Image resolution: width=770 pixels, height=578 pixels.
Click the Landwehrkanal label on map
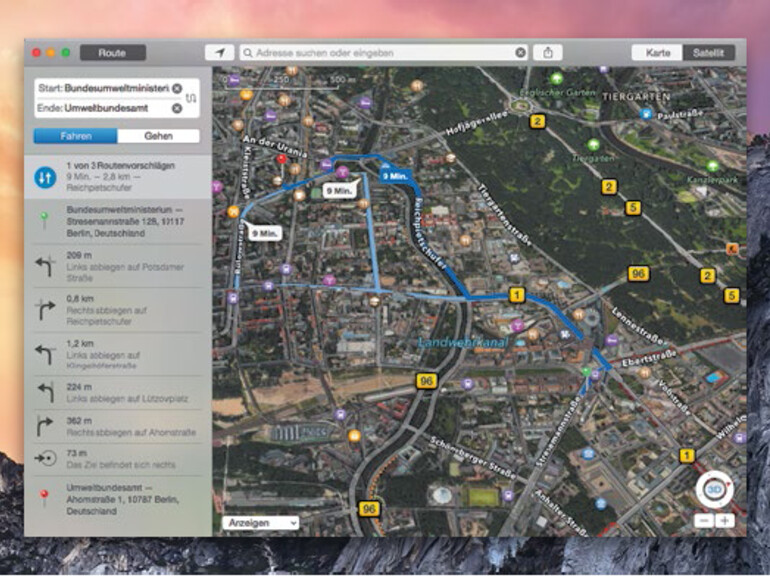click(x=463, y=342)
